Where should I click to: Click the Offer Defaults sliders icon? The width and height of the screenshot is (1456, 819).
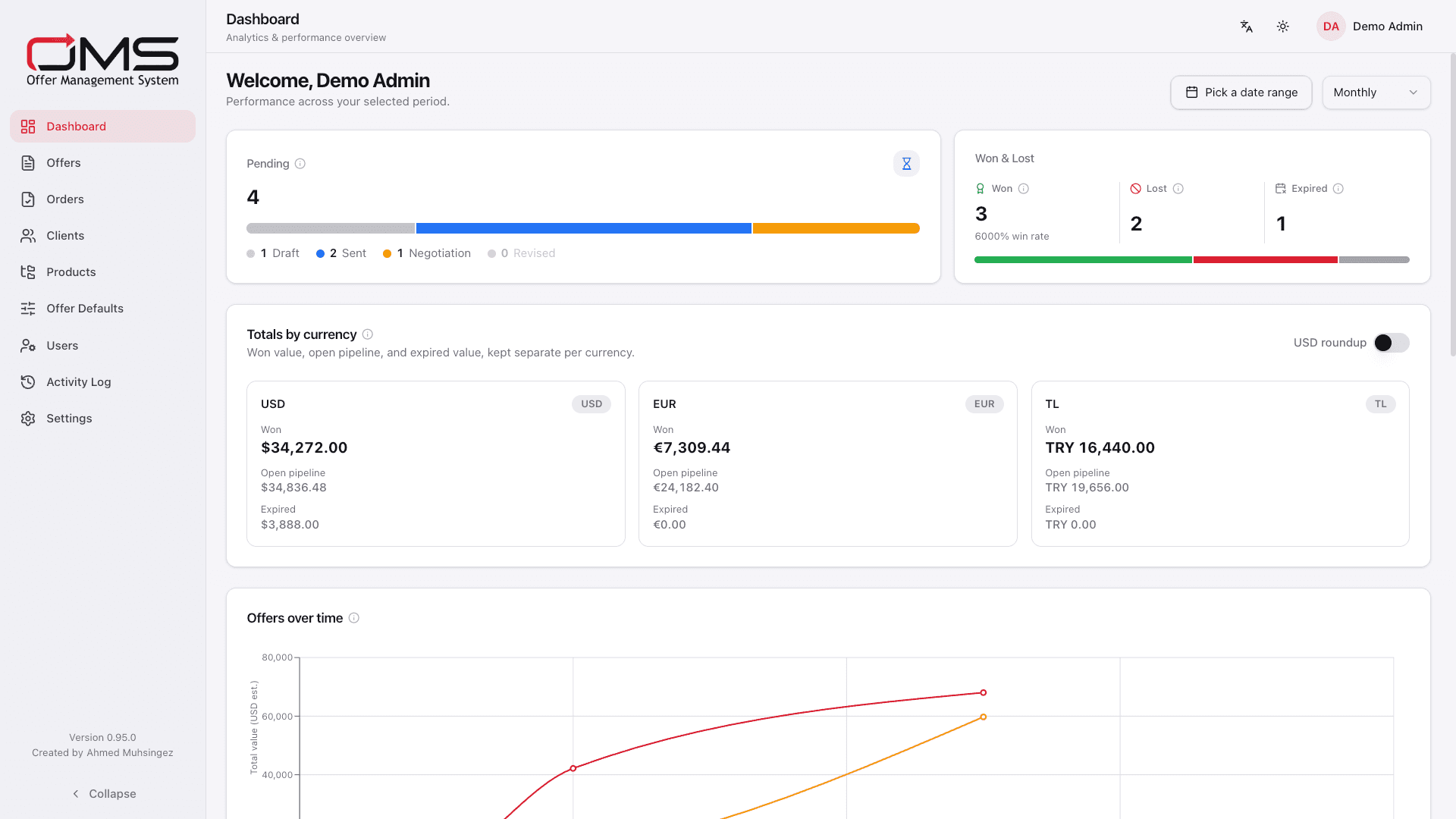[28, 309]
